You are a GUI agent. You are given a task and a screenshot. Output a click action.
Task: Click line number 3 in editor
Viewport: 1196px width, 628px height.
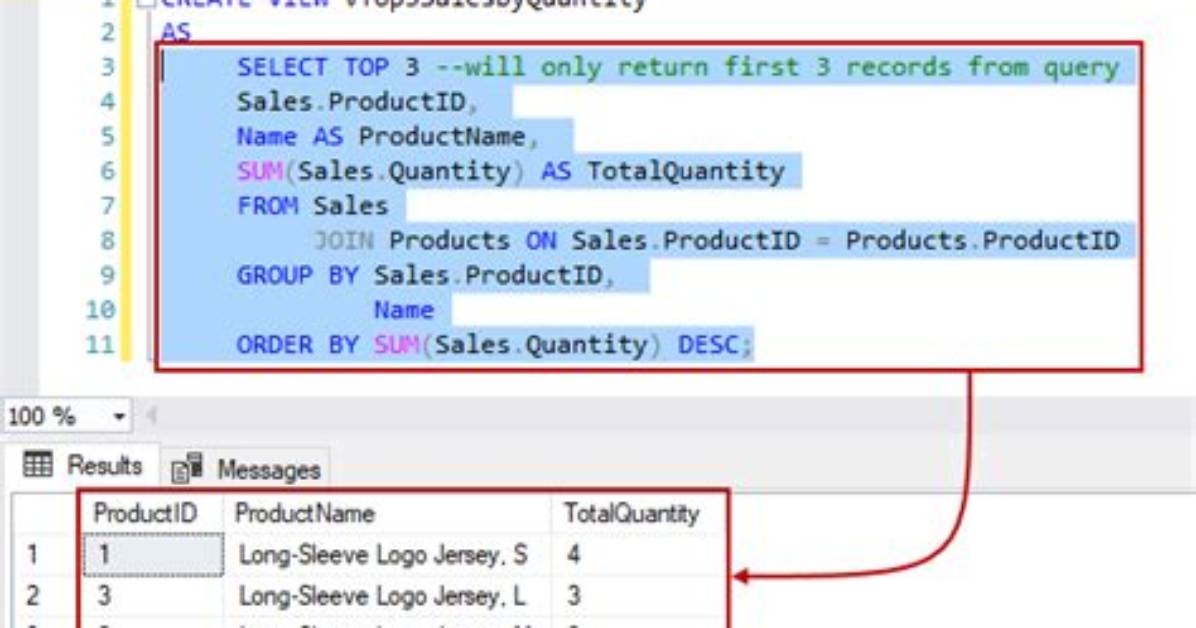108,67
